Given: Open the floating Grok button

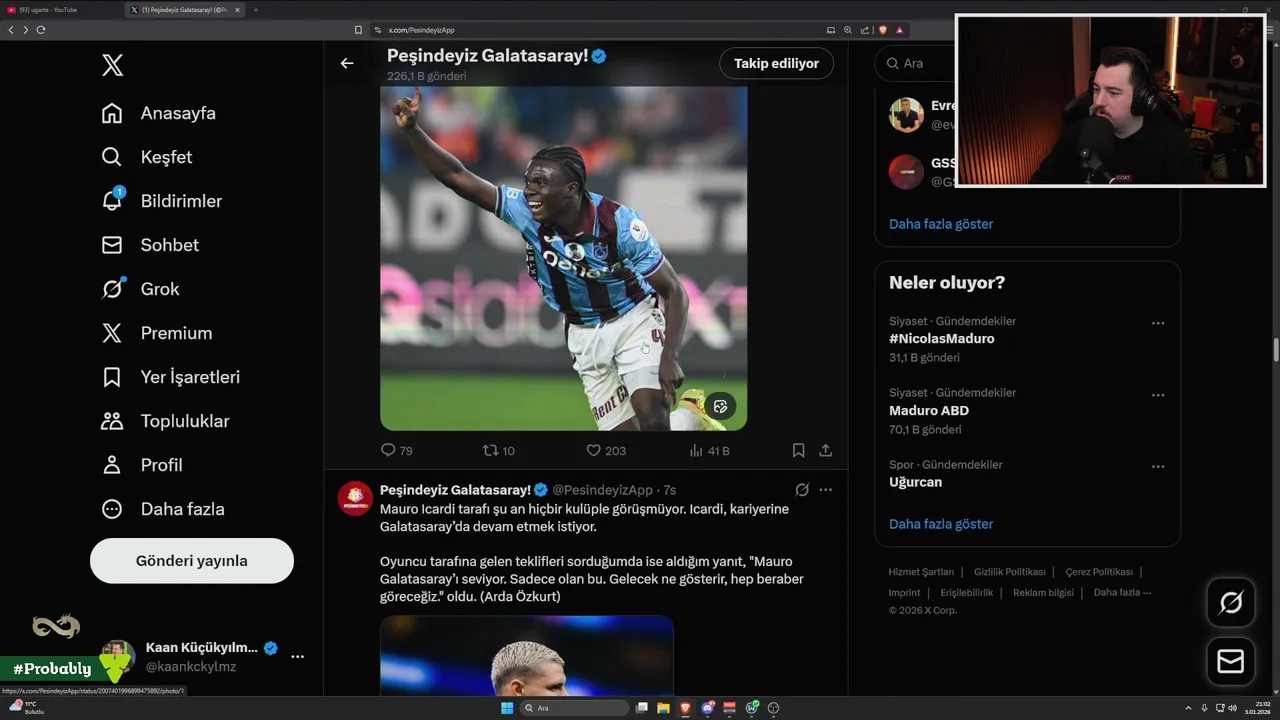Looking at the screenshot, I should (x=1230, y=602).
